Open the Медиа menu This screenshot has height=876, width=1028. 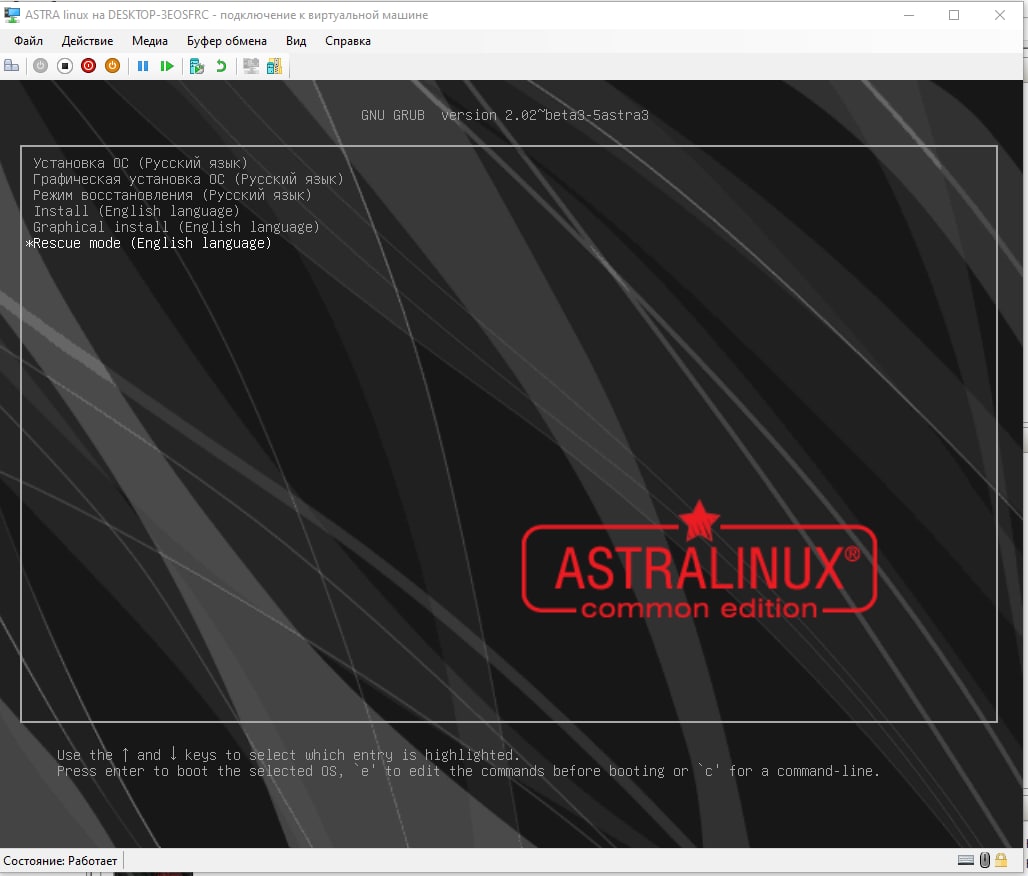click(x=149, y=41)
